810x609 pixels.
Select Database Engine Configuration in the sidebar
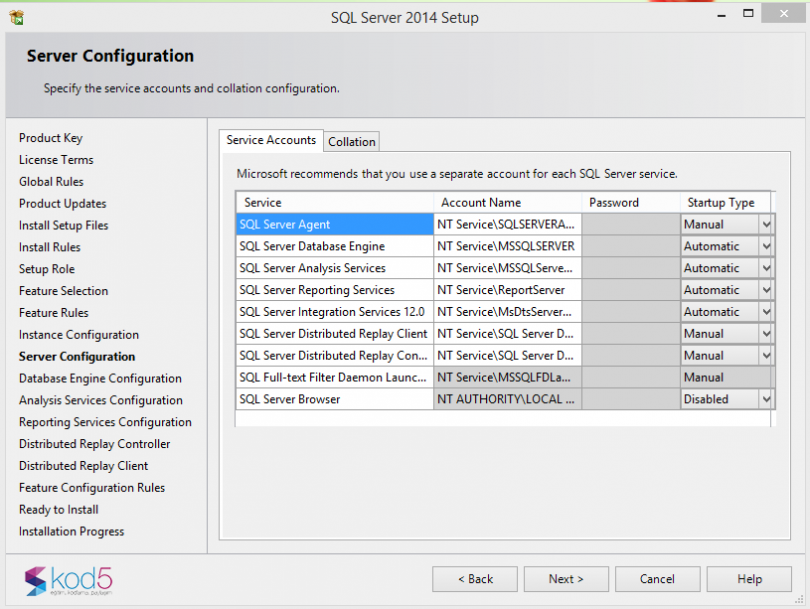pos(100,378)
